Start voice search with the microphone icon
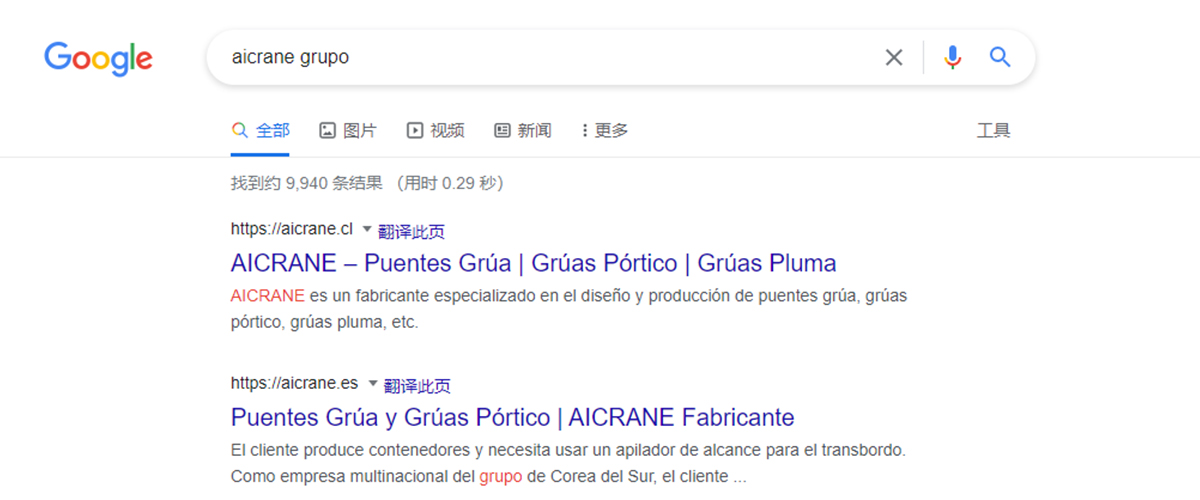Screen dimensions: 1200x500 952,57
